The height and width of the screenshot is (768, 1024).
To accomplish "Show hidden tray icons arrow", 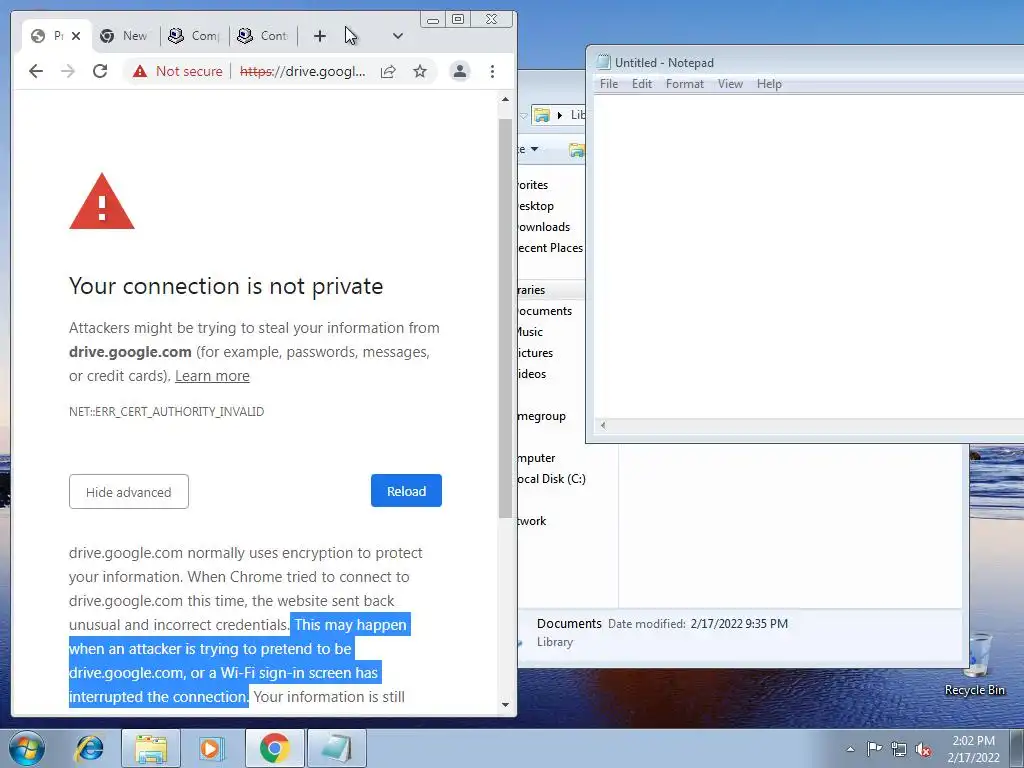I will tap(850, 749).
